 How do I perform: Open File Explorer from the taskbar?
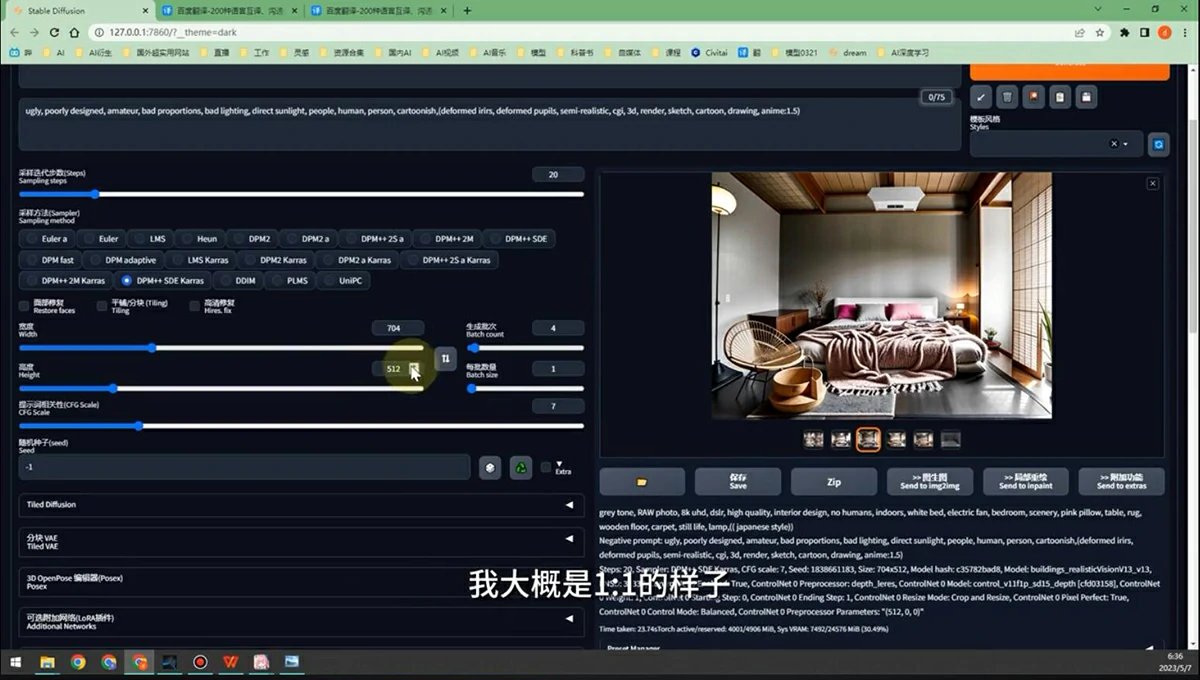47,662
